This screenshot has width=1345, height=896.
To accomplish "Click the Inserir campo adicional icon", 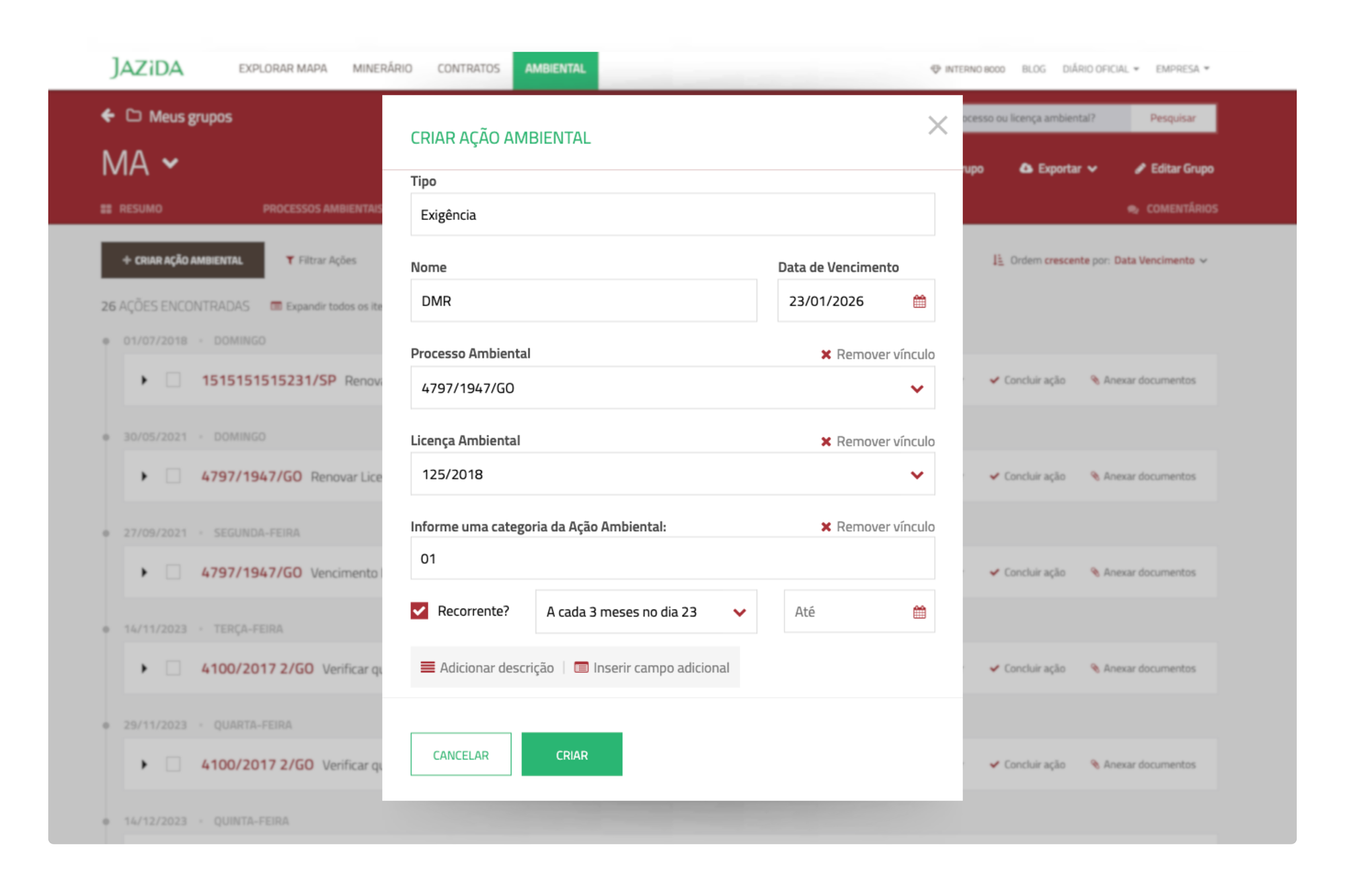I will click(x=581, y=667).
